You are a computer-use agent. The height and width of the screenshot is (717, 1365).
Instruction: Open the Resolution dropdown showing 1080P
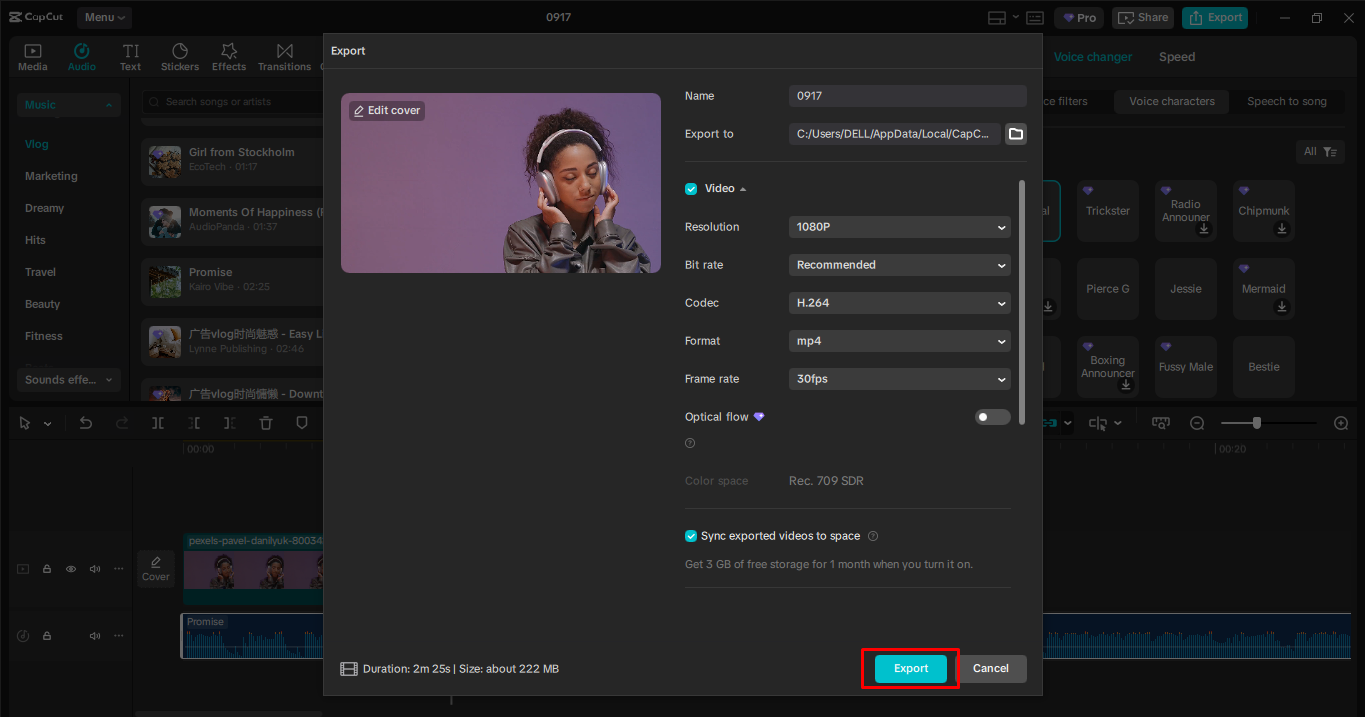899,227
